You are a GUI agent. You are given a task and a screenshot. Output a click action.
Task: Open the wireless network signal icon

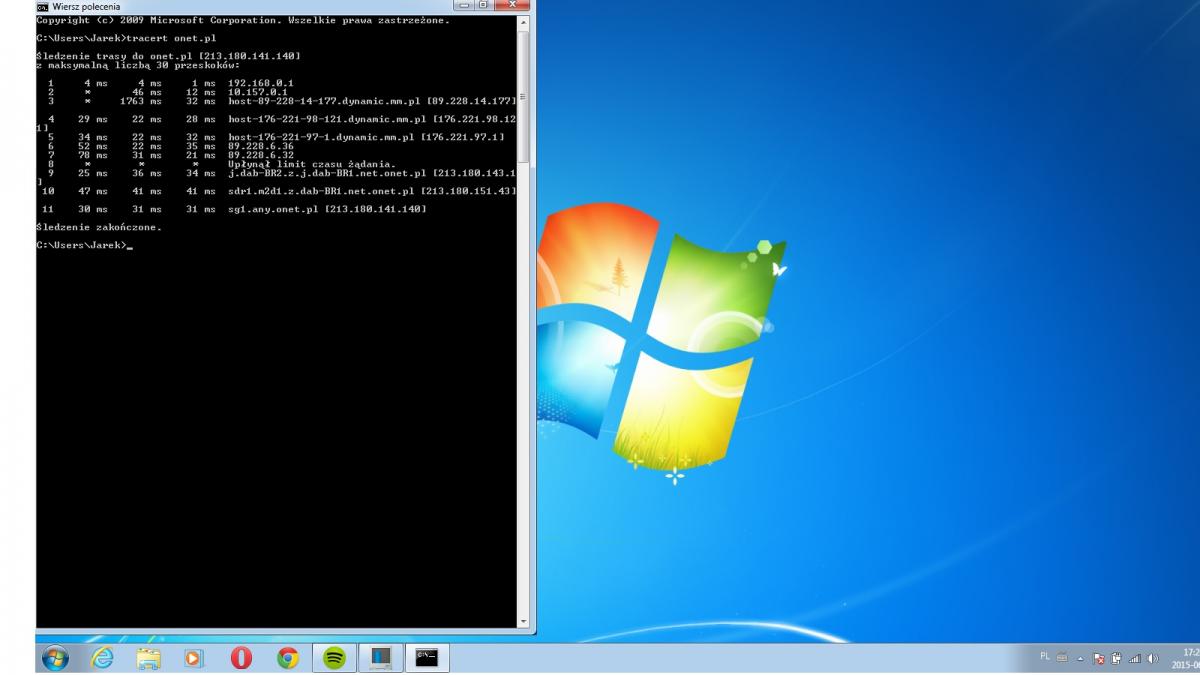(1134, 658)
